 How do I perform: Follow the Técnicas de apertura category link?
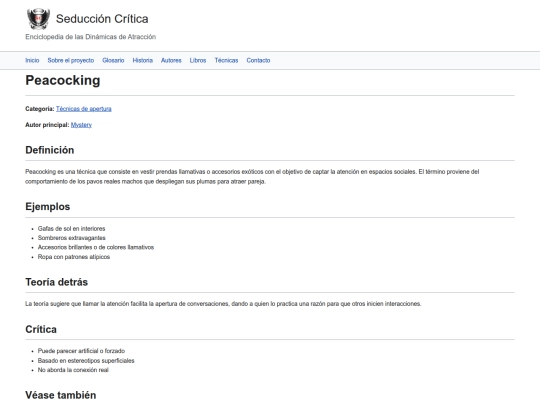coord(84,109)
